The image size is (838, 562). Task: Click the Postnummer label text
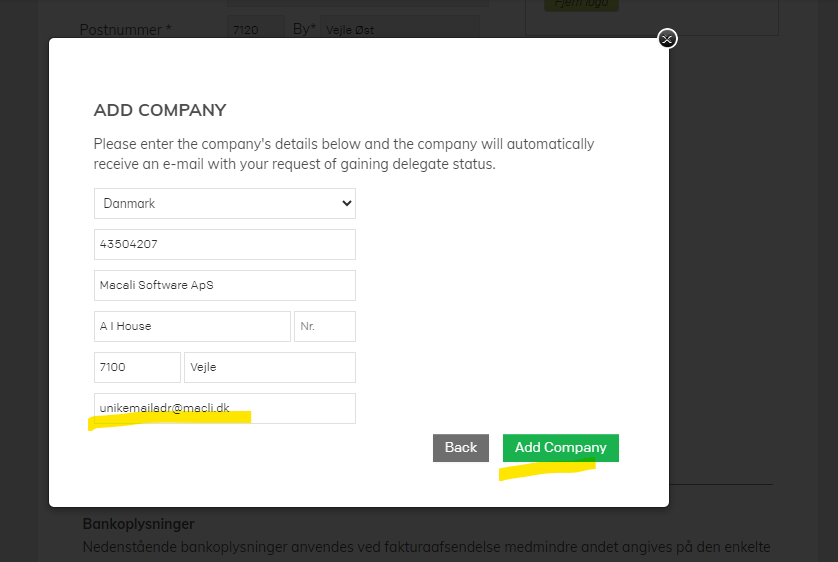[125, 30]
